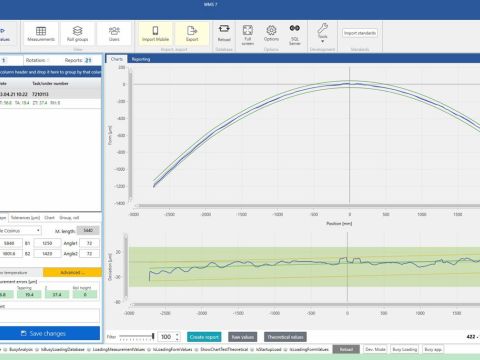Click the Angle1 input field
The width and height of the screenshot is (480, 360).
coord(89,243)
